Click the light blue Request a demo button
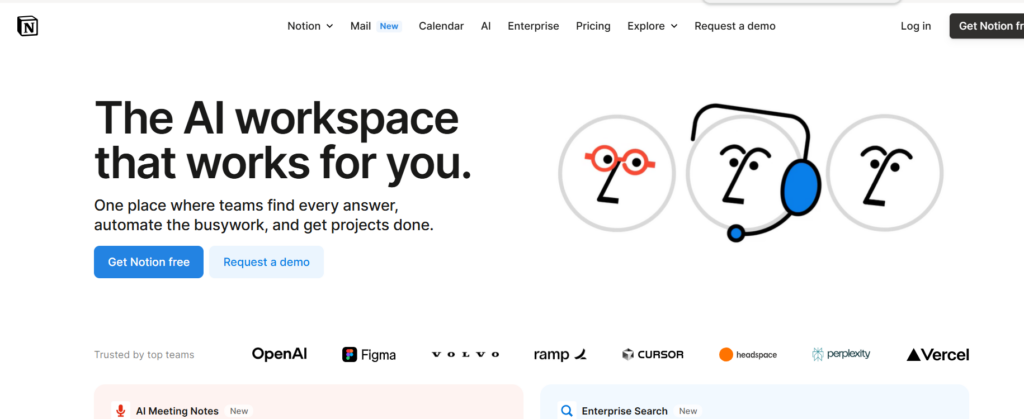This screenshot has width=1024, height=419. pyautogui.click(x=266, y=262)
